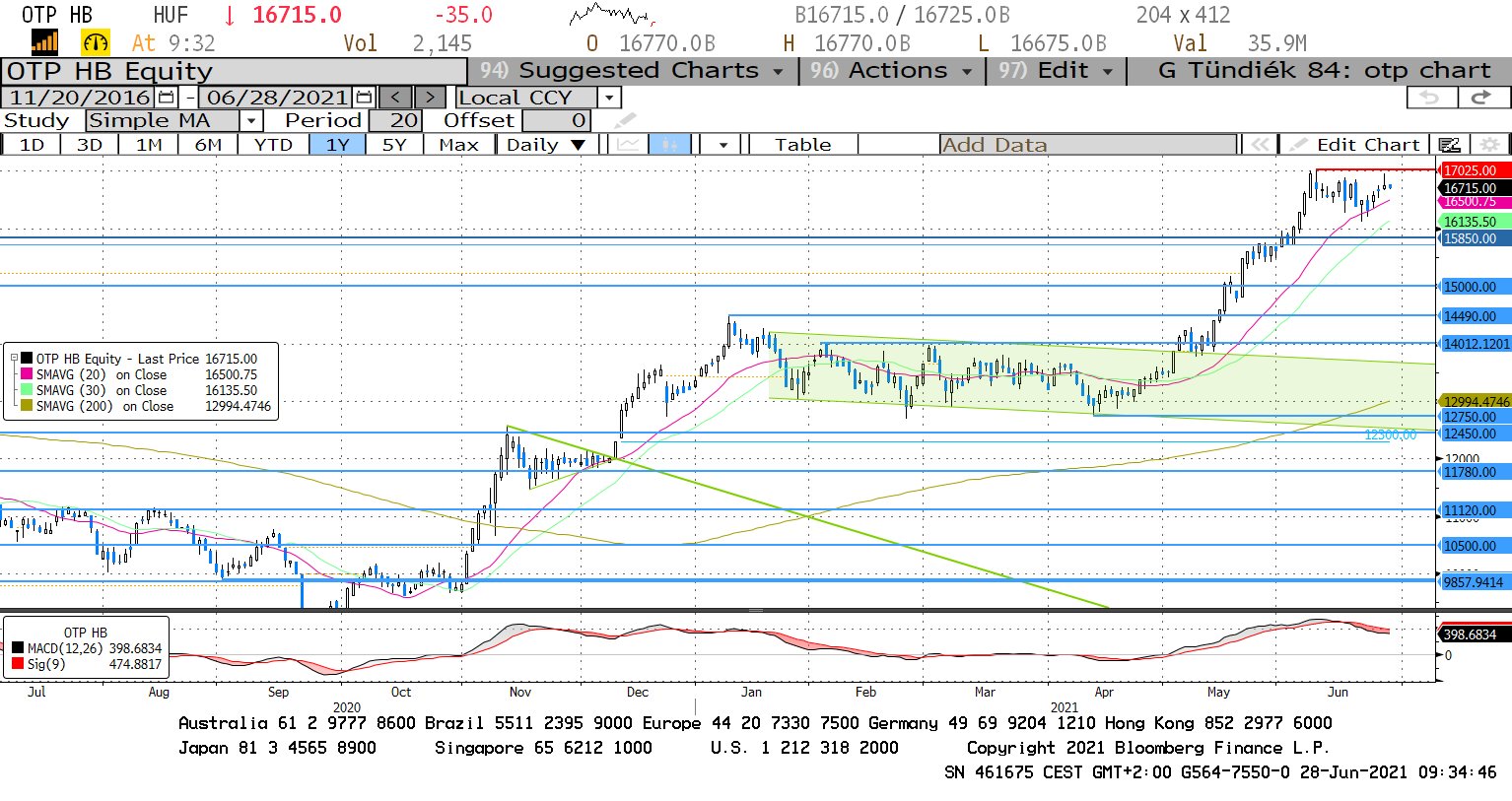Expand the Local CCY currency dropdown
The image size is (1512, 801).
609,98
